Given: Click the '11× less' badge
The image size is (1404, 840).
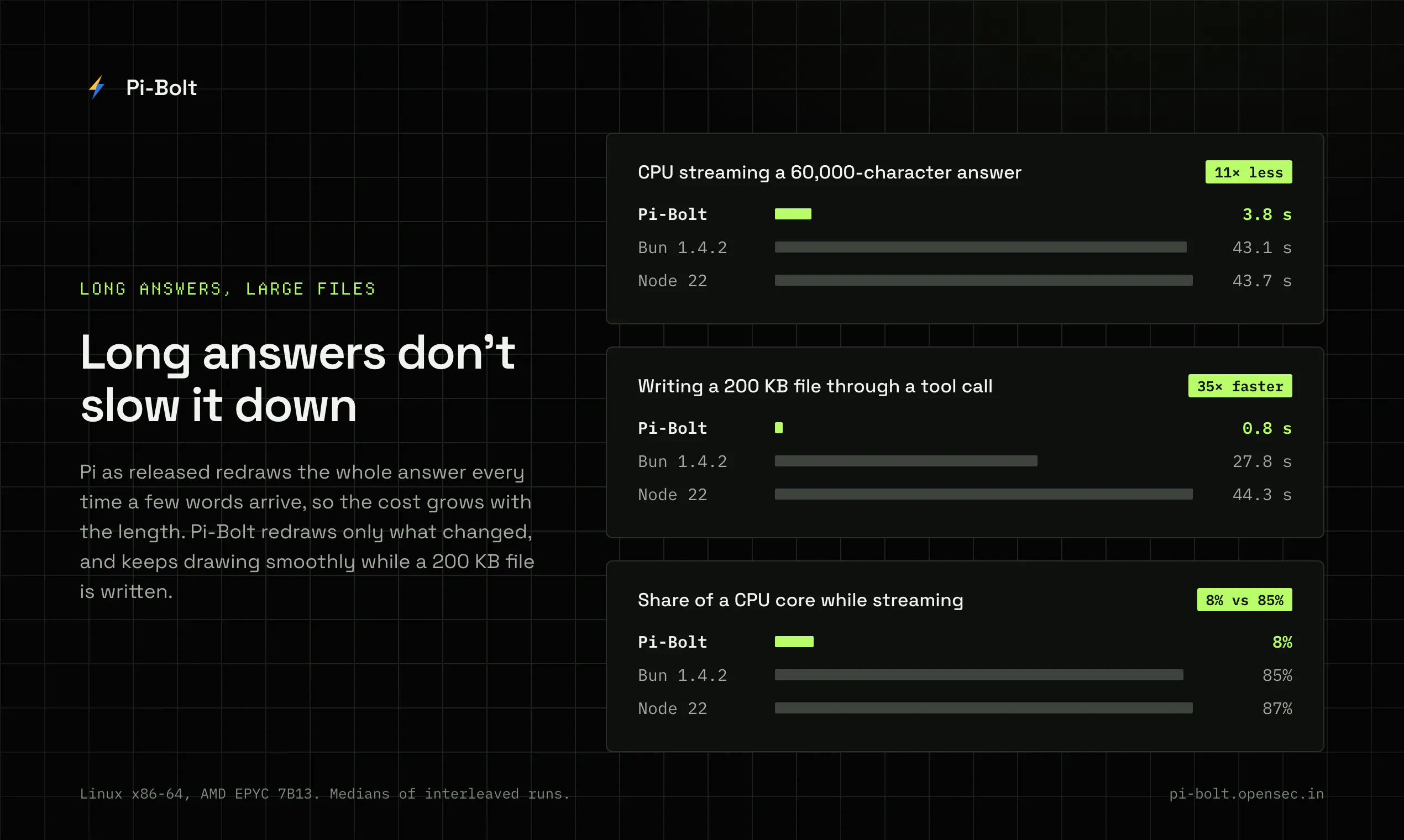Looking at the screenshot, I should pos(1248,172).
